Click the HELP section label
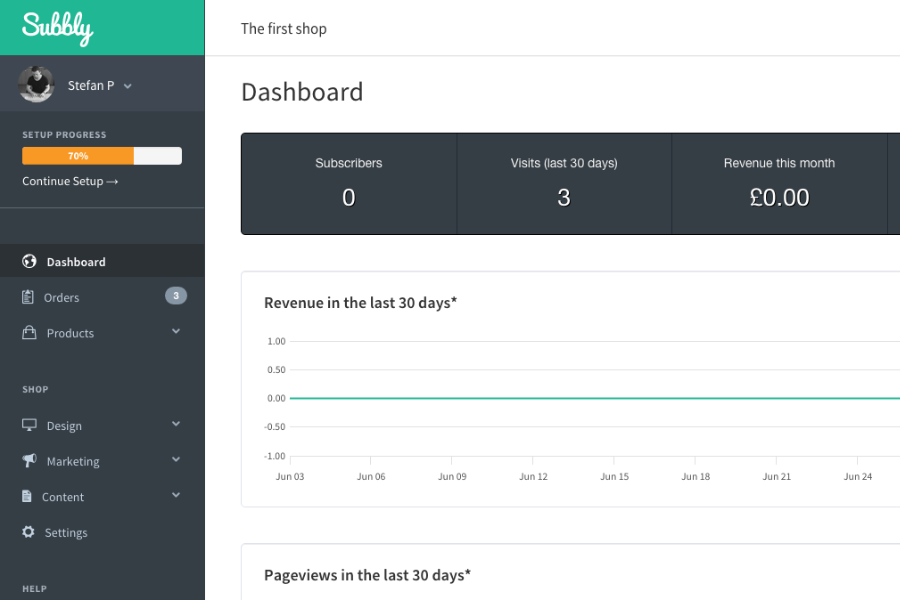Image resolution: width=900 pixels, height=600 pixels. coord(34,589)
